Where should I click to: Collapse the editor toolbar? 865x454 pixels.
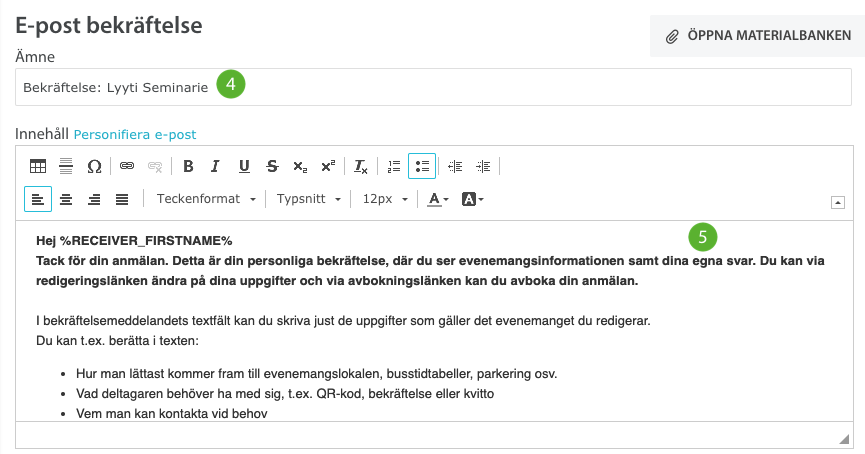(837, 202)
